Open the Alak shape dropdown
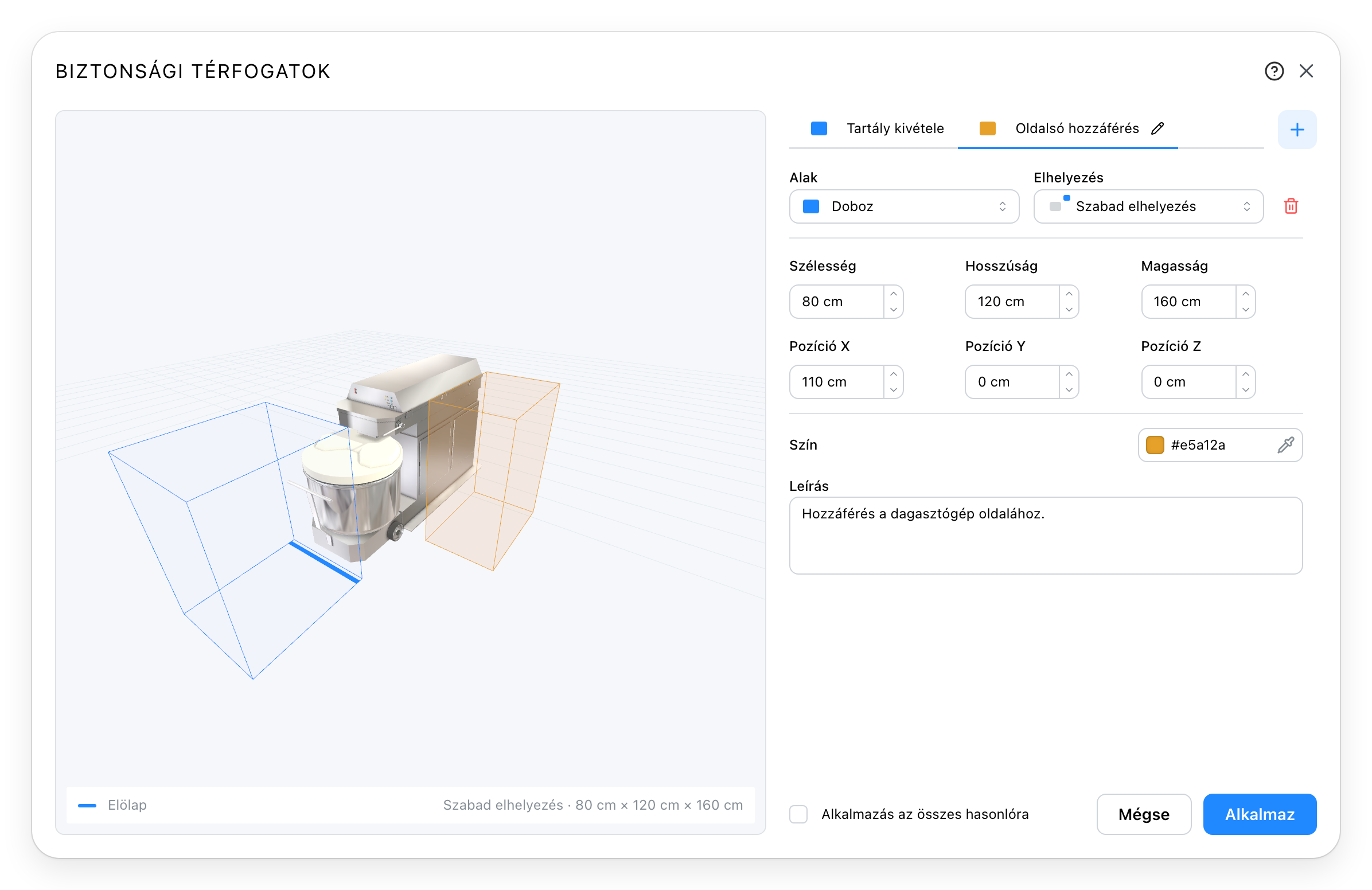 click(x=904, y=206)
